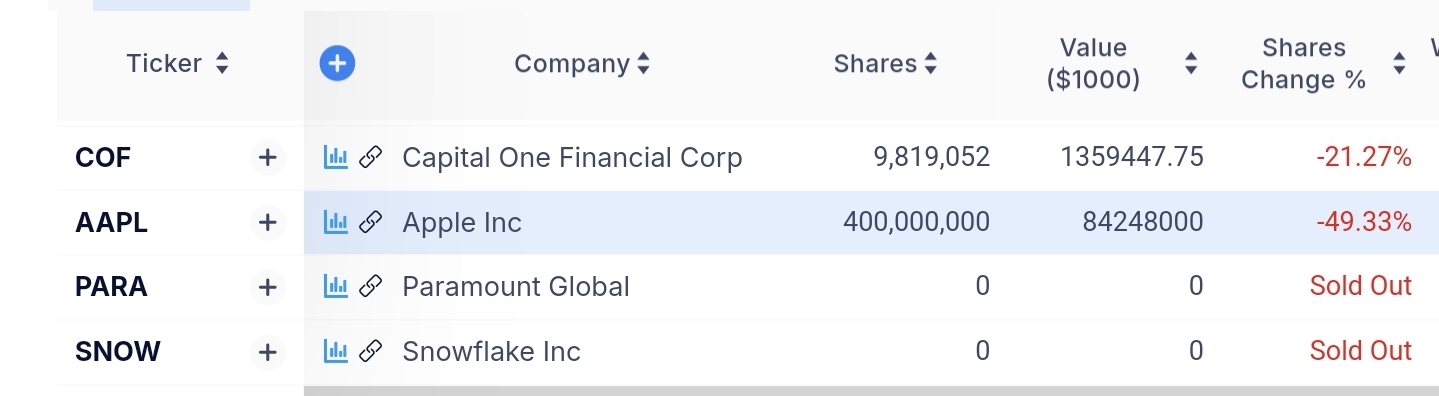Screen dimensions: 1439x396
Task: Expand the COF row plus button
Action: click(x=267, y=157)
